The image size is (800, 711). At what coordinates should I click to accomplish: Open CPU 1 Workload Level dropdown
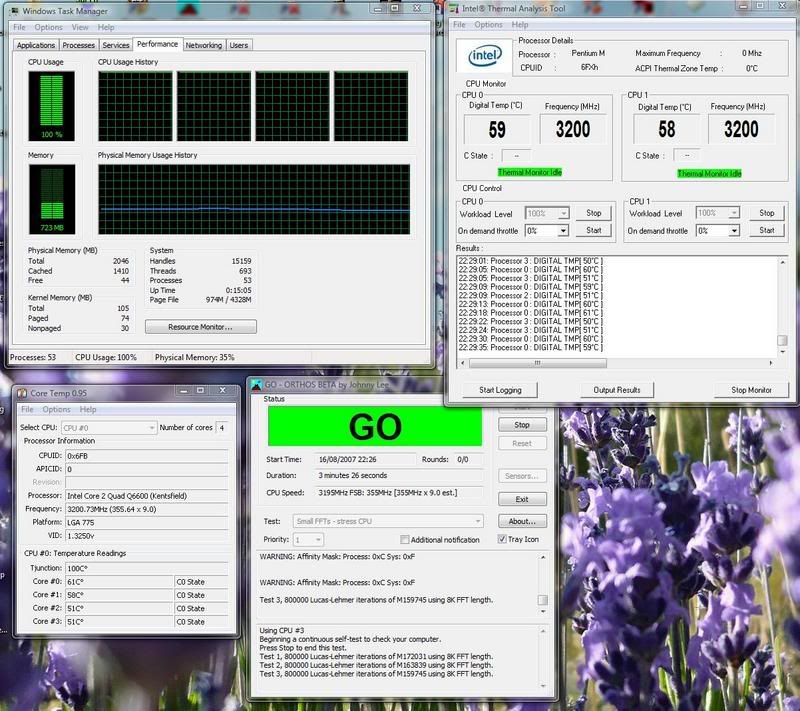coord(717,213)
